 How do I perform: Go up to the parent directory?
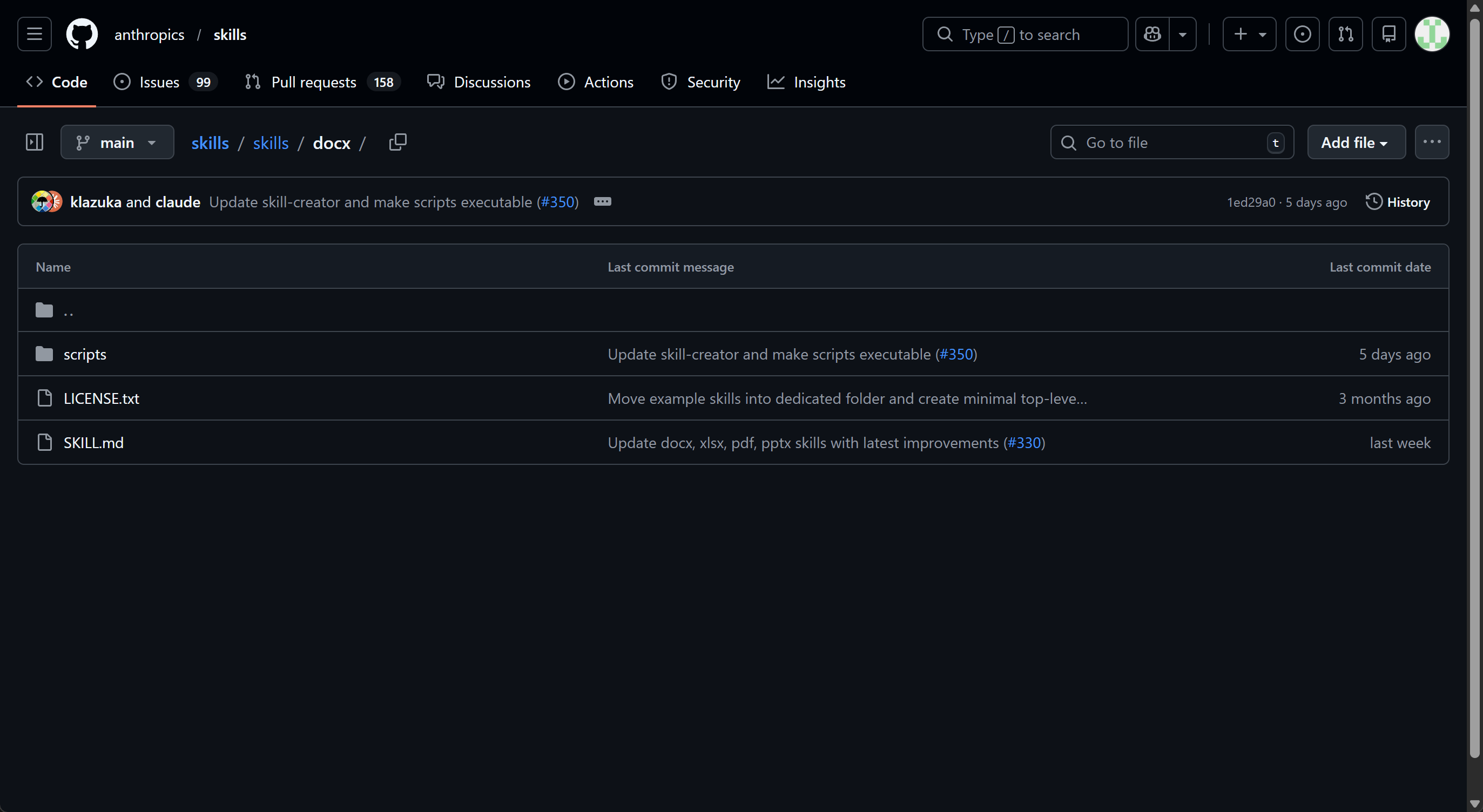[x=69, y=310]
